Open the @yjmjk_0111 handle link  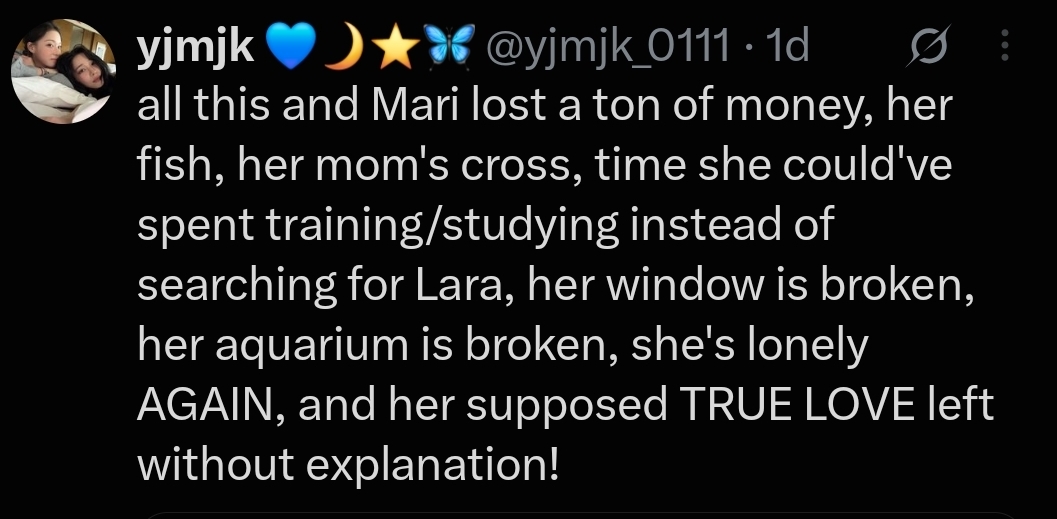608,47
